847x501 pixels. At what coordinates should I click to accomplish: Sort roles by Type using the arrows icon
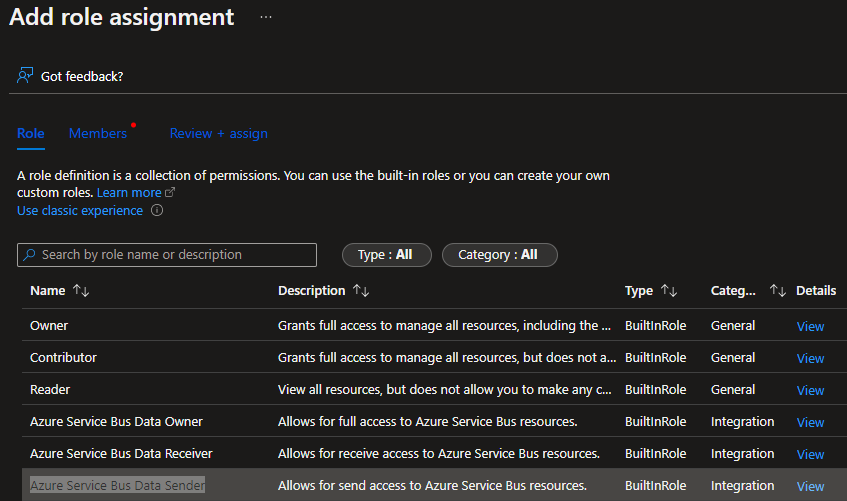669,291
